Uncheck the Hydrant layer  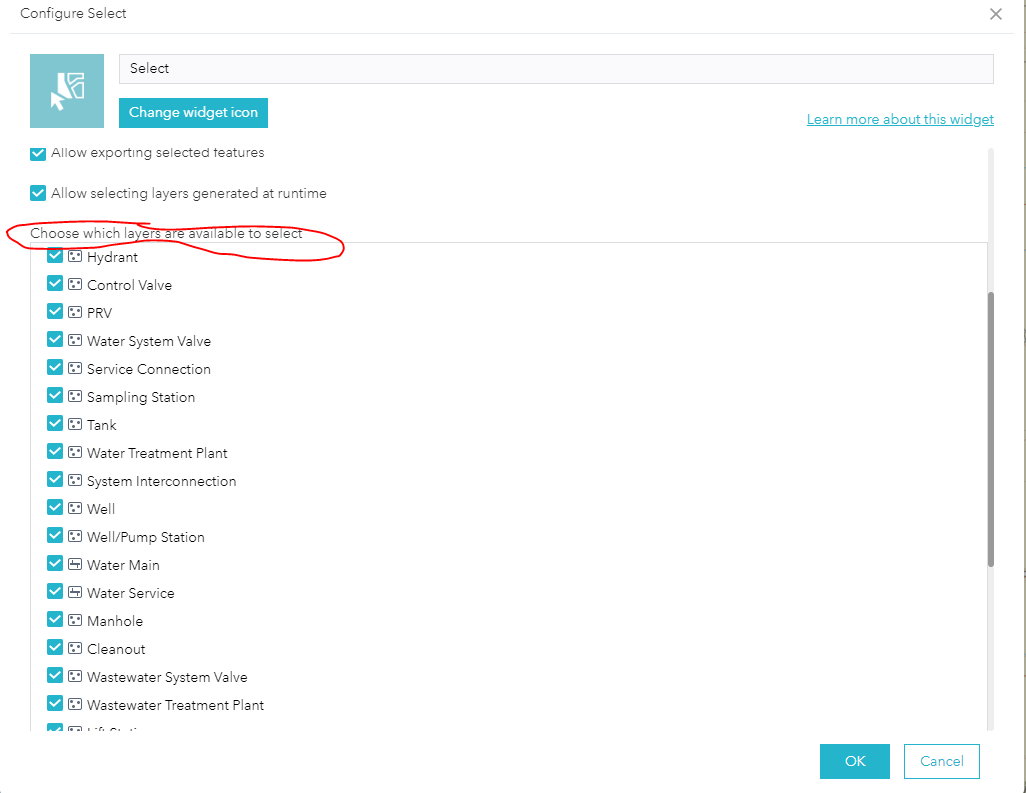(54, 256)
